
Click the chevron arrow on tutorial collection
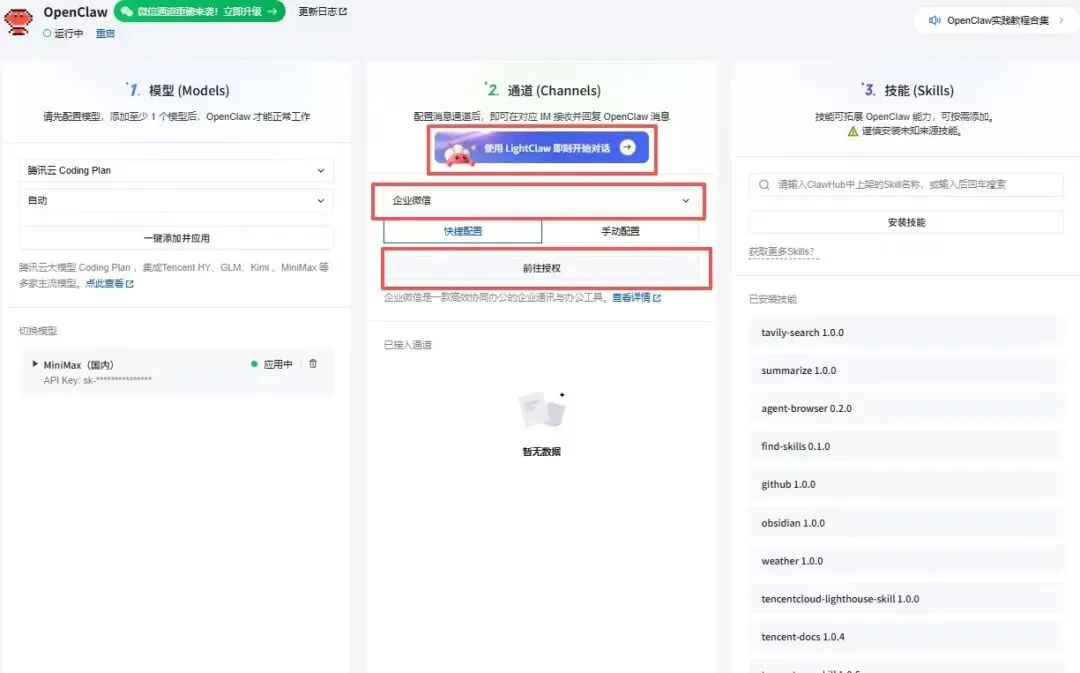coord(1061,20)
